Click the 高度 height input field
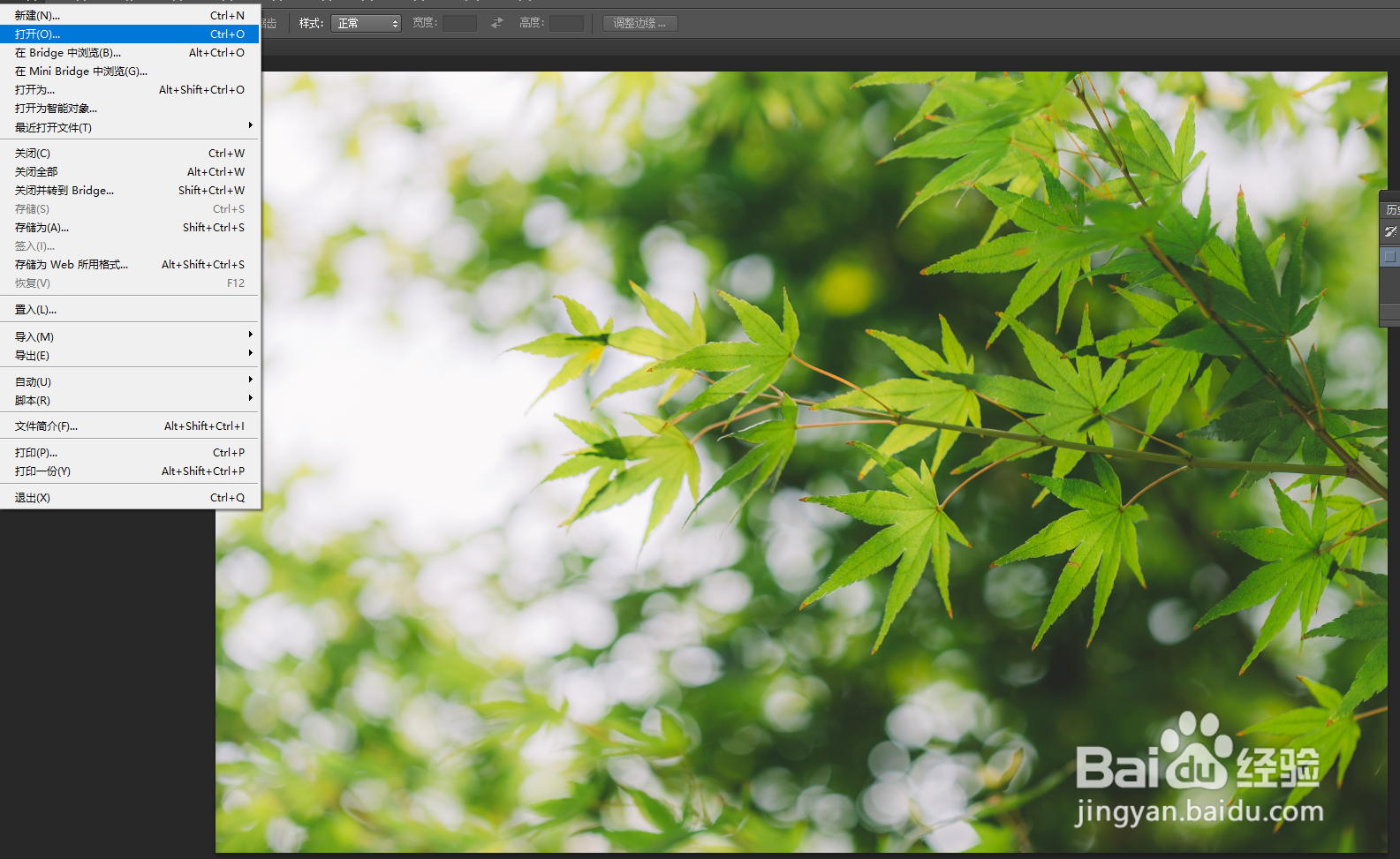 (x=566, y=23)
